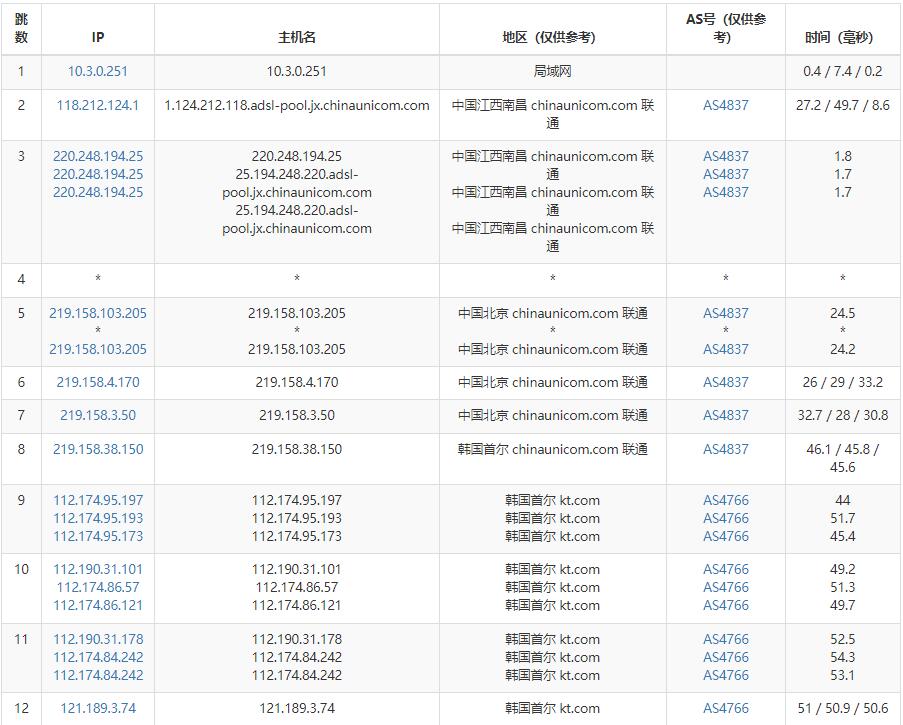Click the AS4766 link beside 112.190.31.101

click(x=726, y=570)
